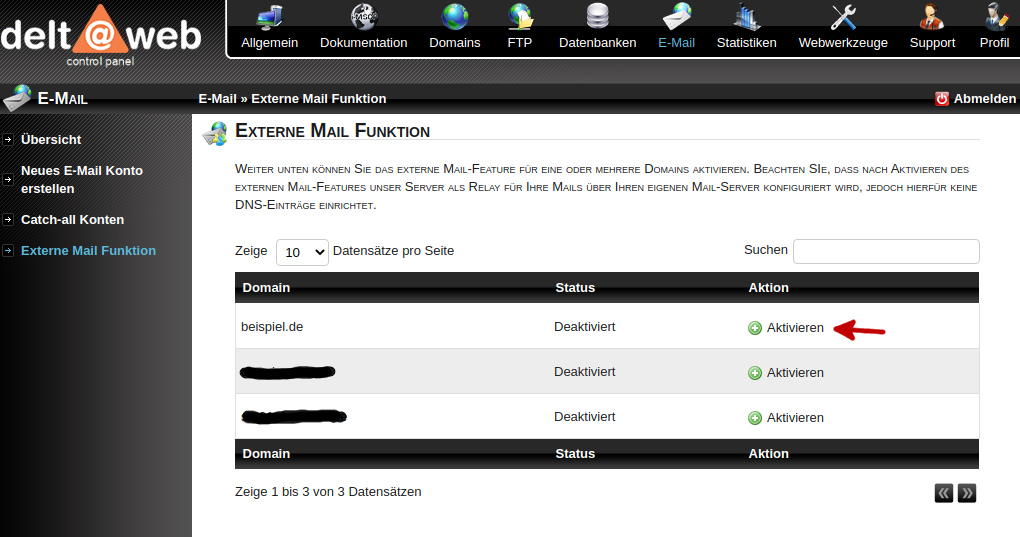This screenshot has width=1020, height=537.
Task: Expand the records per page dropdown
Action: (302, 252)
